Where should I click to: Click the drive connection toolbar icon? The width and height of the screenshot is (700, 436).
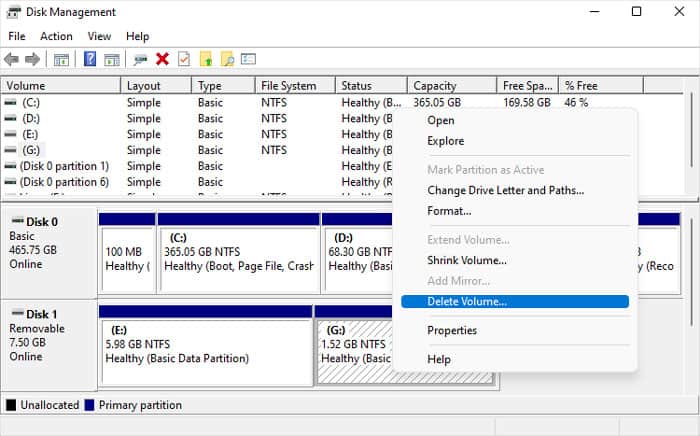click(140, 59)
